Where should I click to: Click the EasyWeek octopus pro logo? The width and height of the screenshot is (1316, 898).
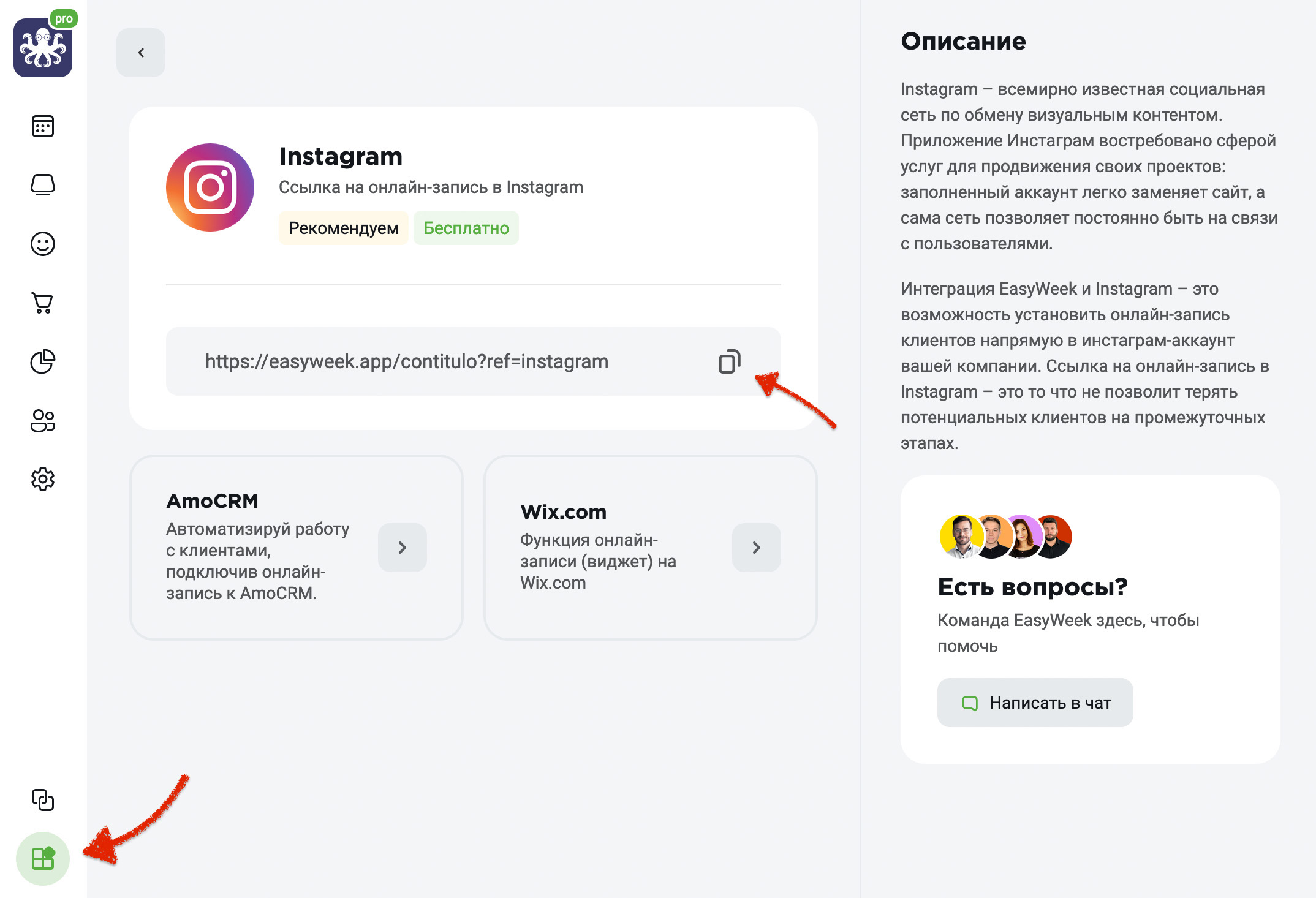coord(44,45)
